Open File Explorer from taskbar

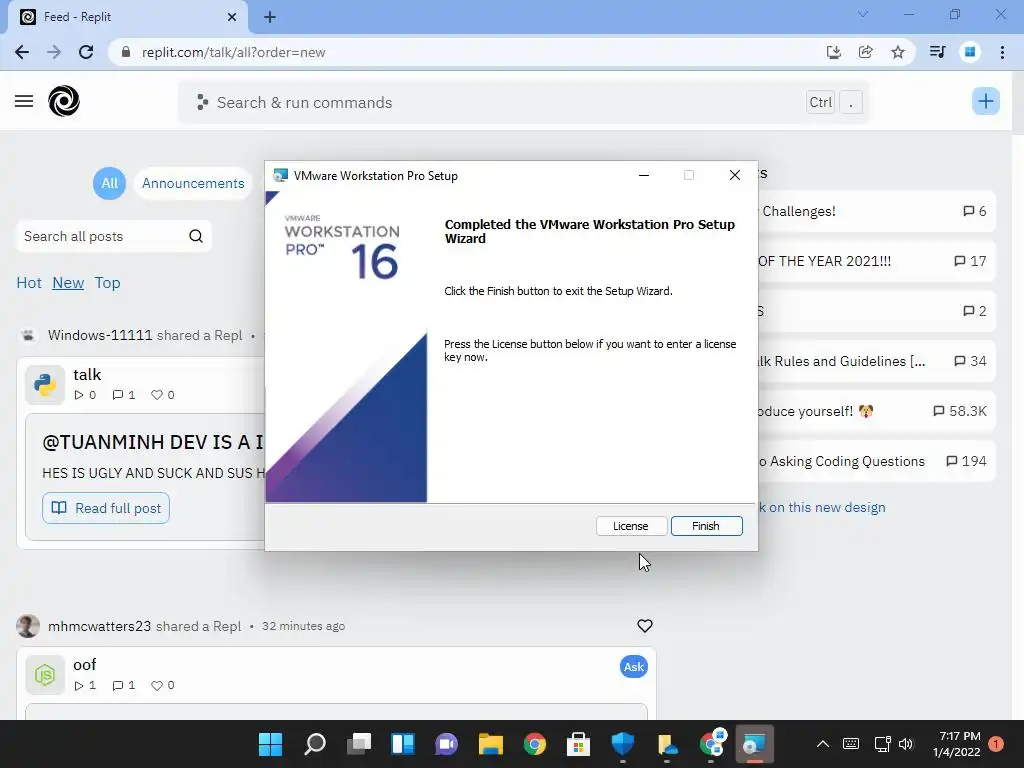click(490, 744)
